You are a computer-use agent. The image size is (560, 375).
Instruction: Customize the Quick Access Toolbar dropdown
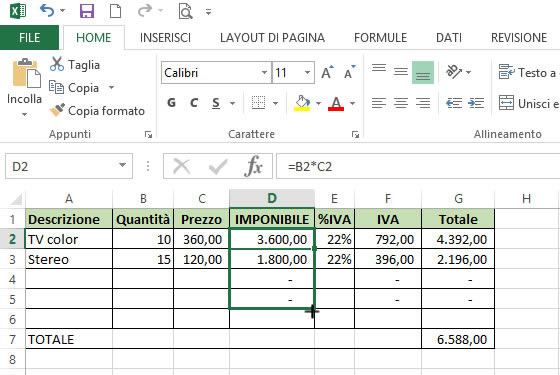(208, 12)
